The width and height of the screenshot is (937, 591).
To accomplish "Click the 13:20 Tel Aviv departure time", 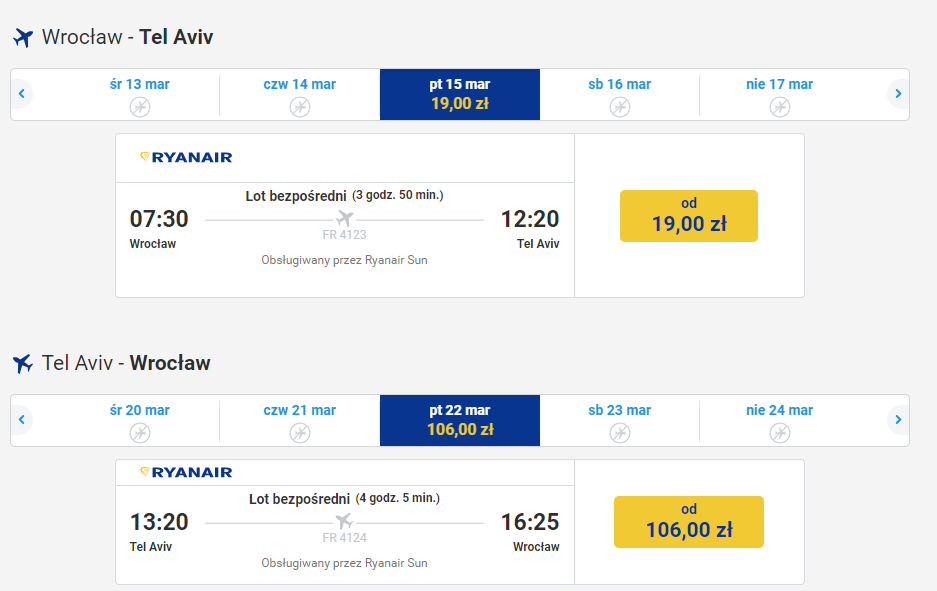I will tap(159, 522).
